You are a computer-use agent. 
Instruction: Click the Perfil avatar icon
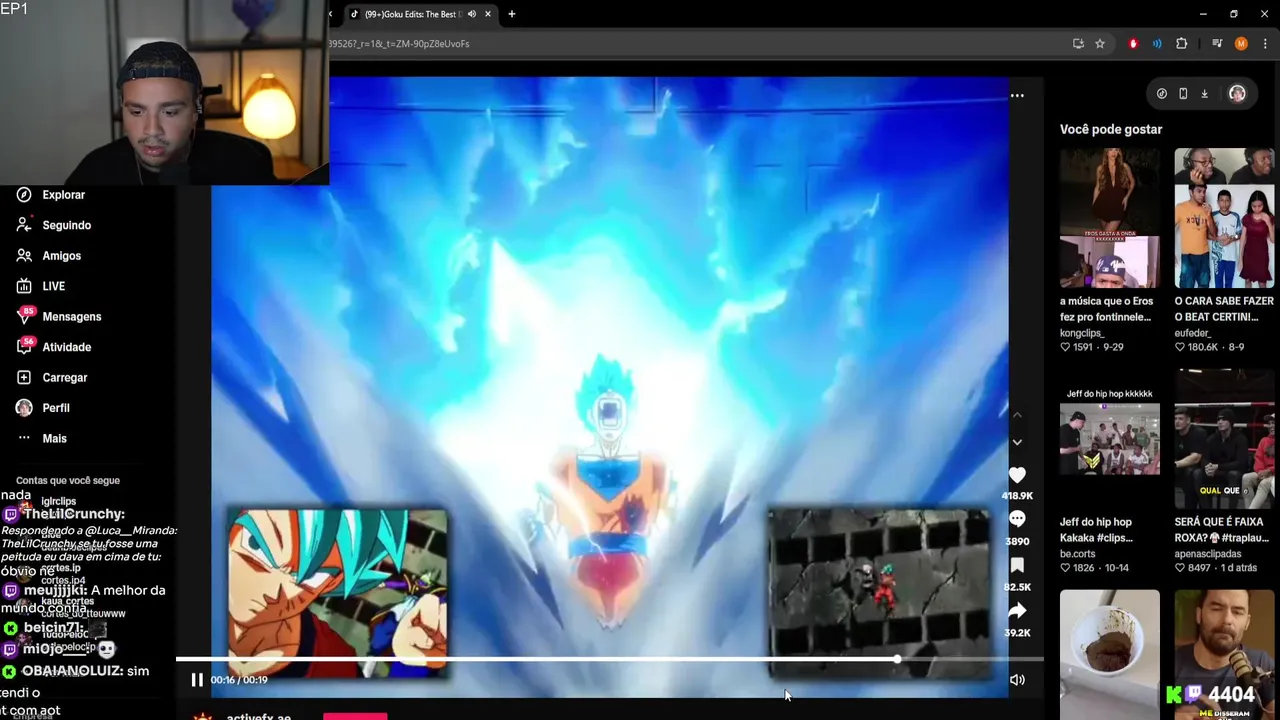pyautogui.click(x=24, y=408)
